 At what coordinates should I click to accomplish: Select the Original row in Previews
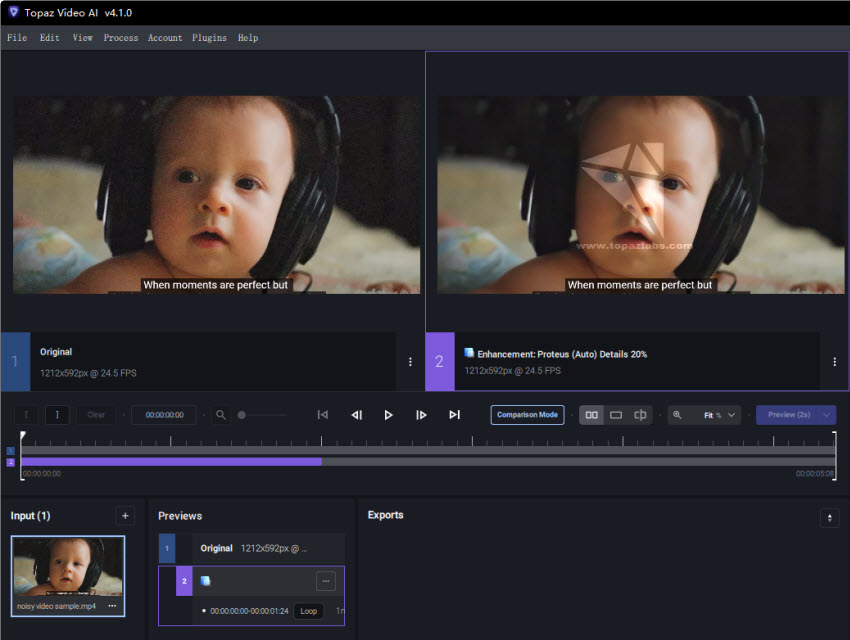[x=252, y=548]
